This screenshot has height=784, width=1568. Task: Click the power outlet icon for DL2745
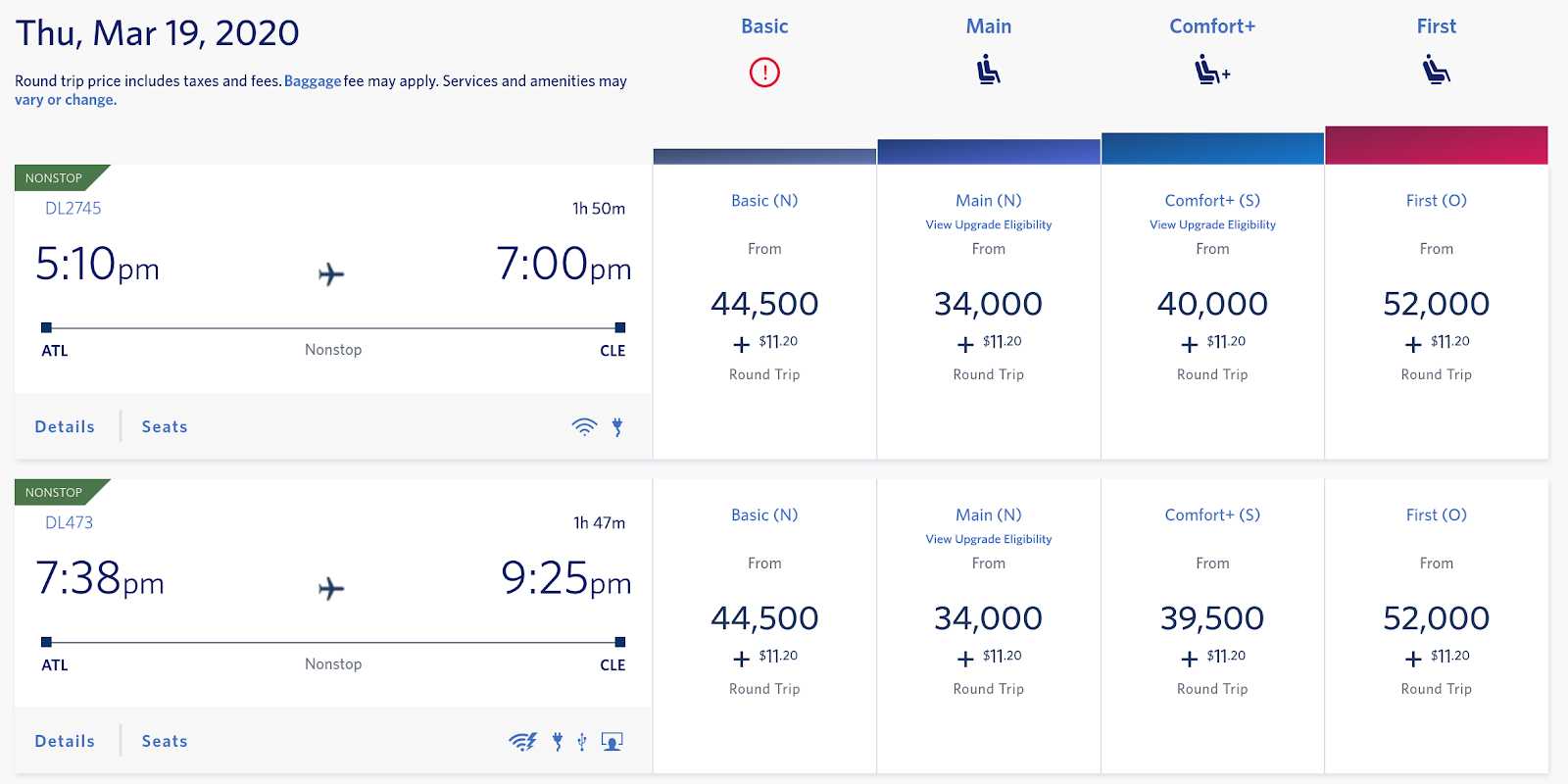(x=617, y=426)
